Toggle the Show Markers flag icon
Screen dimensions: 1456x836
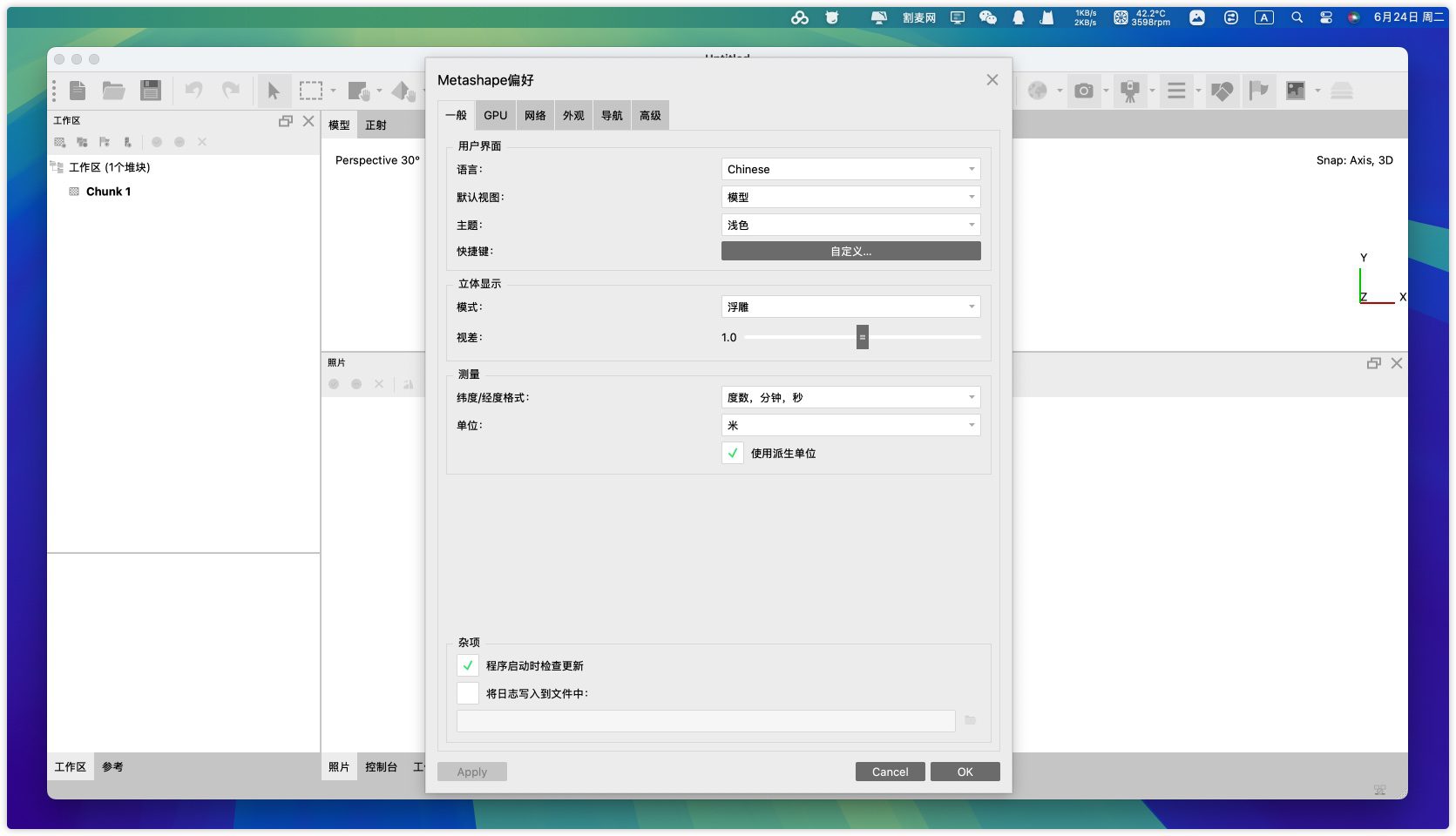tap(1258, 91)
